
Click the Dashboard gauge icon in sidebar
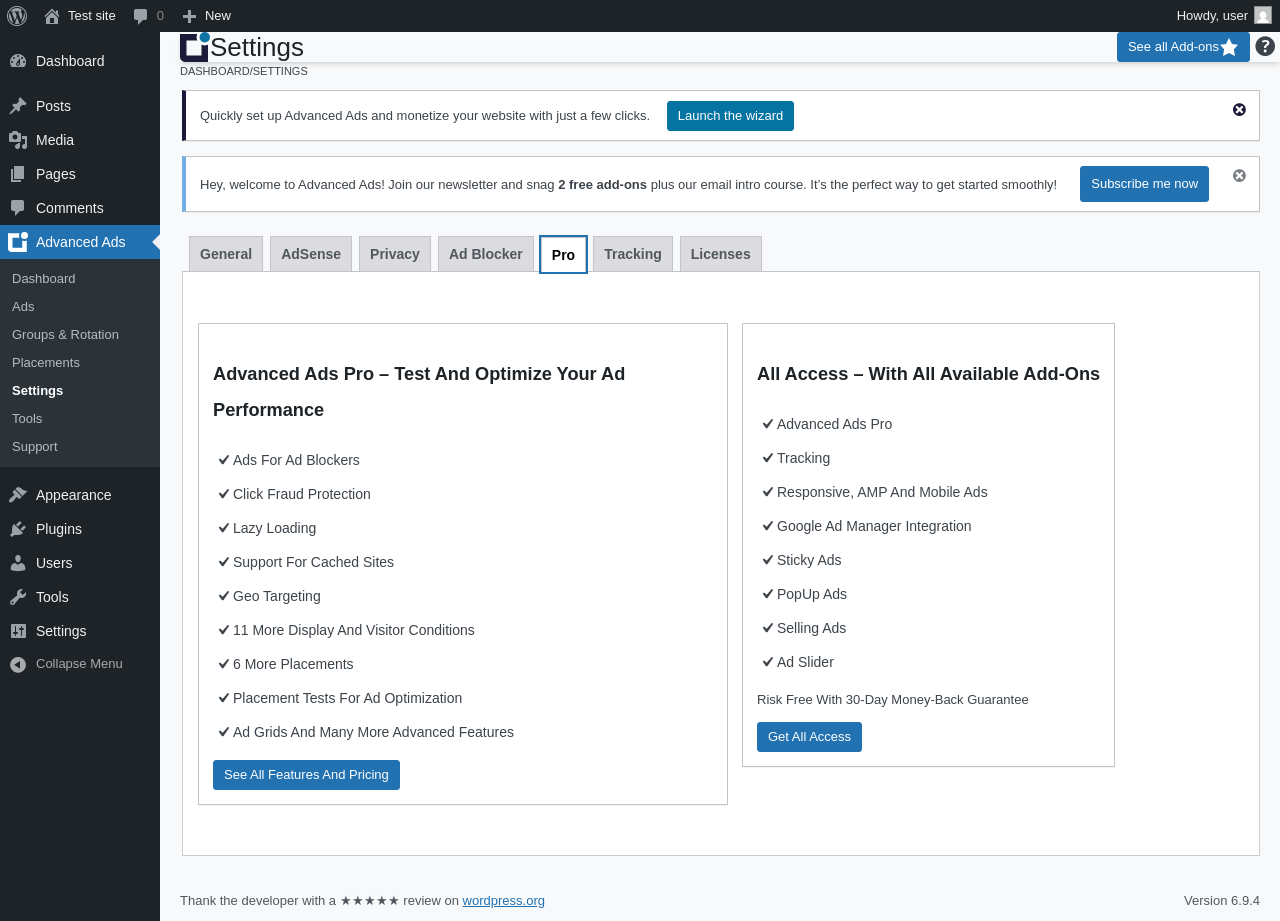click(18, 61)
